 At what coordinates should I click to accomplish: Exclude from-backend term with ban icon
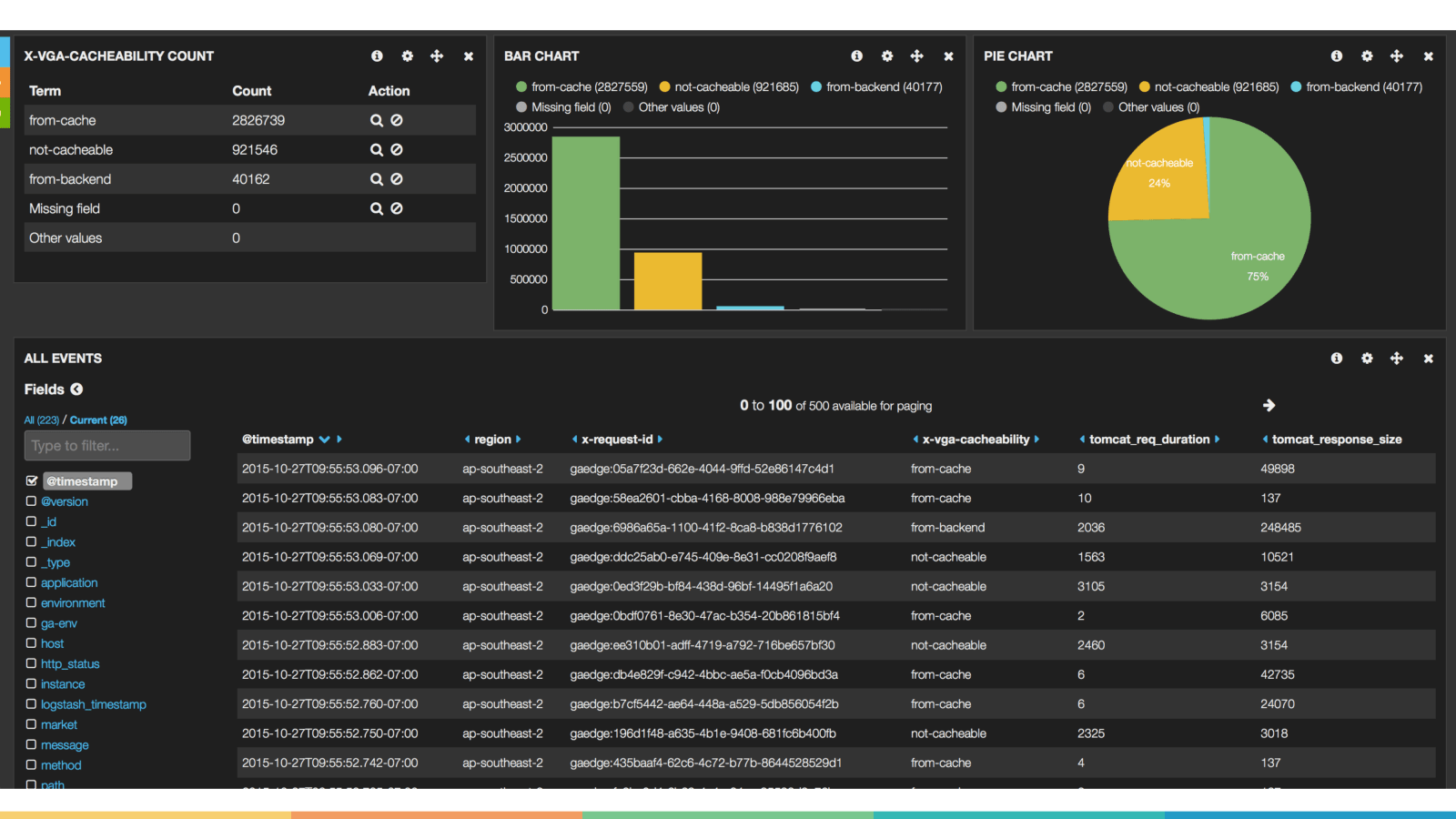pyautogui.click(x=397, y=179)
